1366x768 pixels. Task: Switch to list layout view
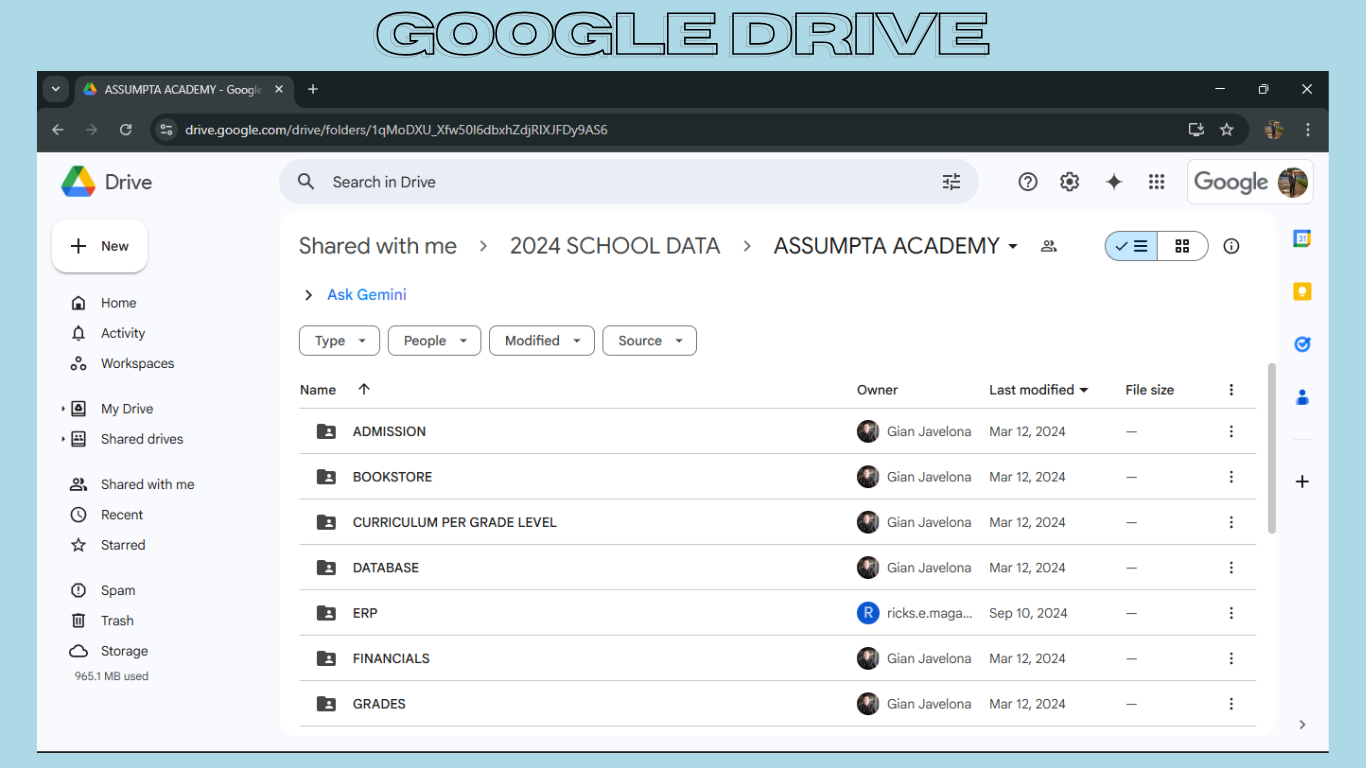(x=1132, y=246)
